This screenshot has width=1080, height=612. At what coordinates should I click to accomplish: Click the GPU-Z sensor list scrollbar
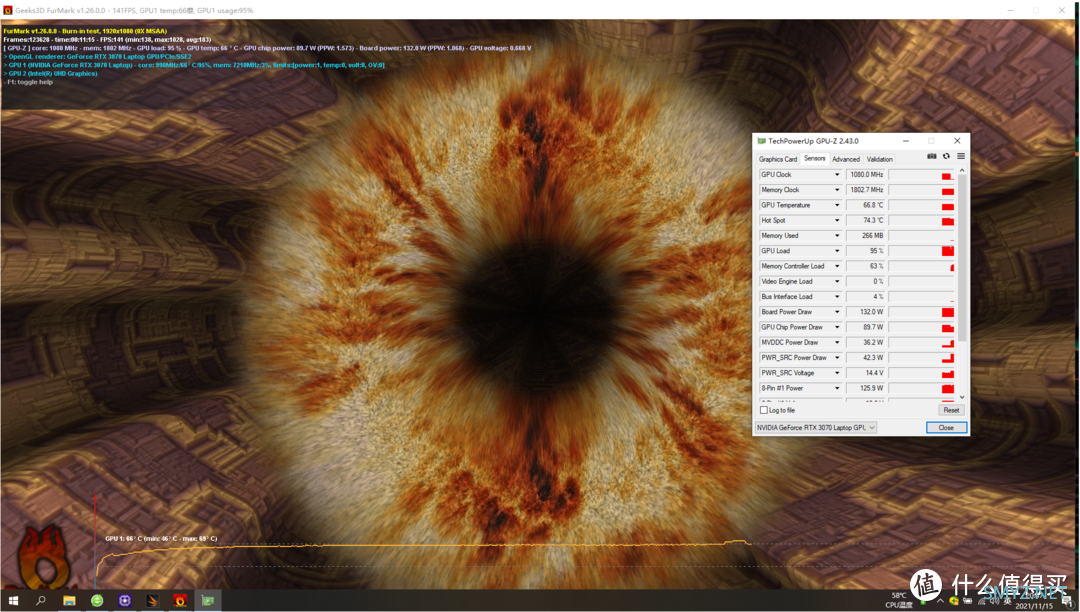[962, 258]
